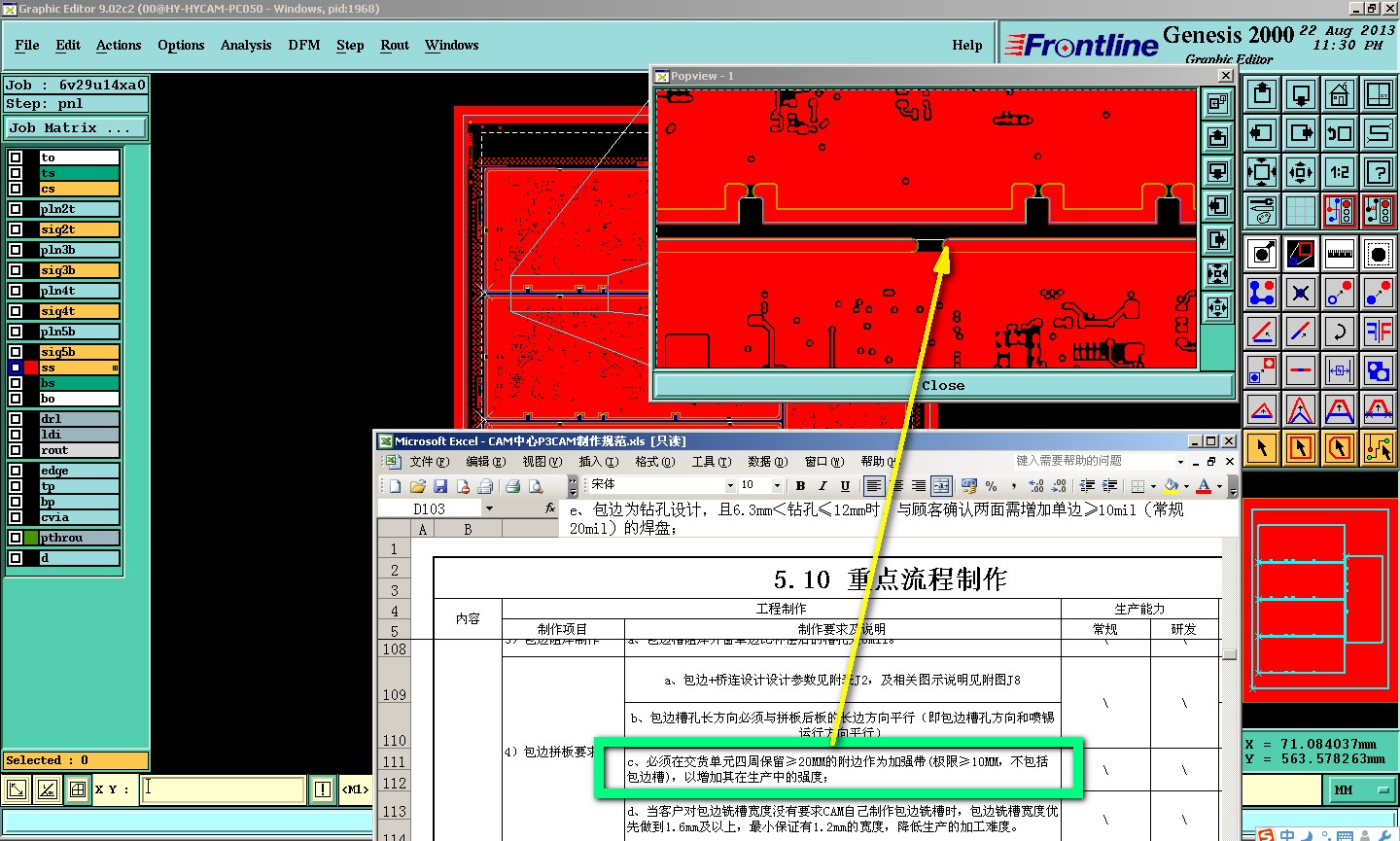The image size is (1400, 841).
Task: Toggle the checkbox for layer pthrou
Action: pyautogui.click(x=16, y=538)
